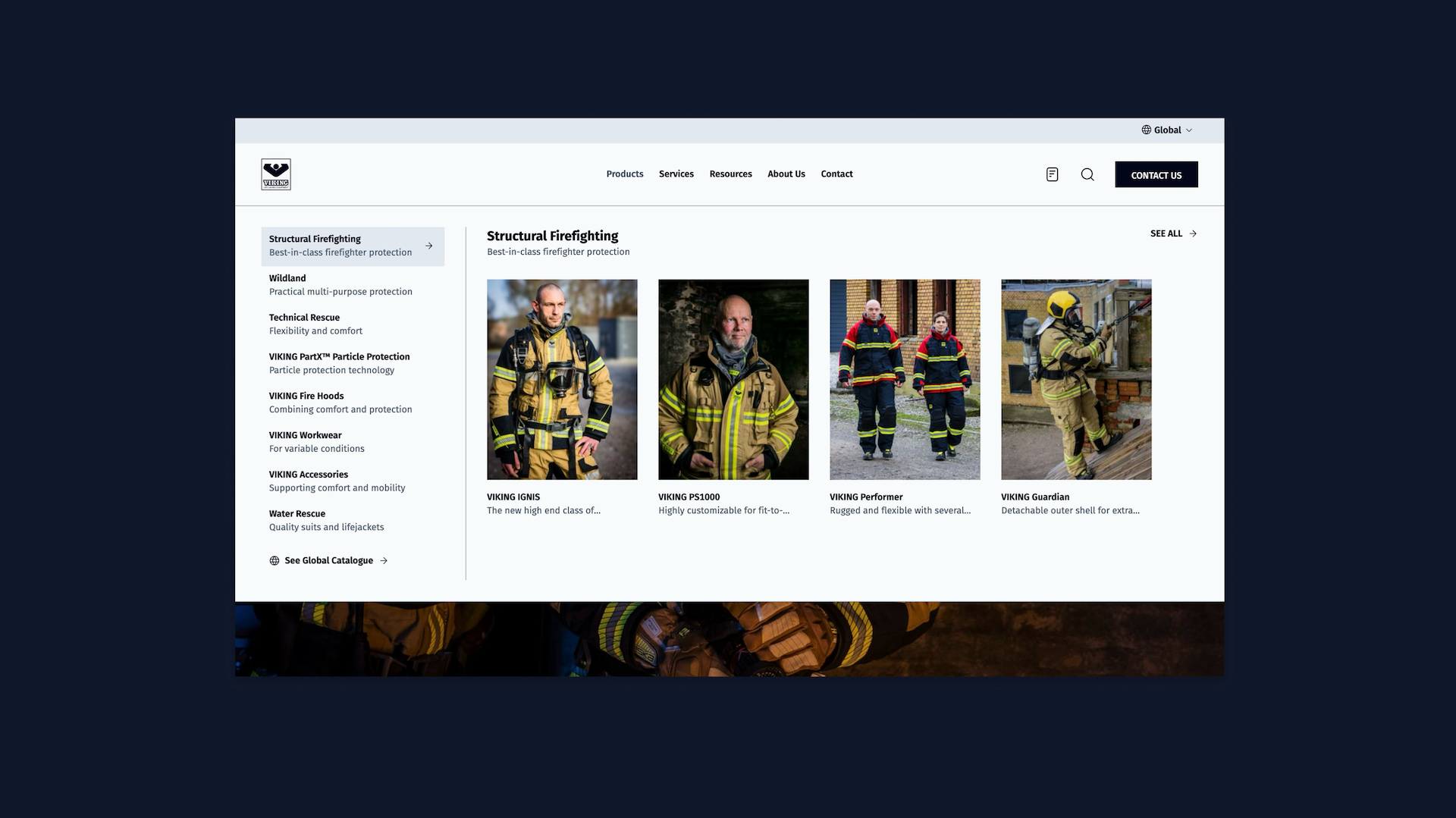Select the VIKING Fire Hoods category
The width and height of the screenshot is (1456, 818).
(353, 403)
